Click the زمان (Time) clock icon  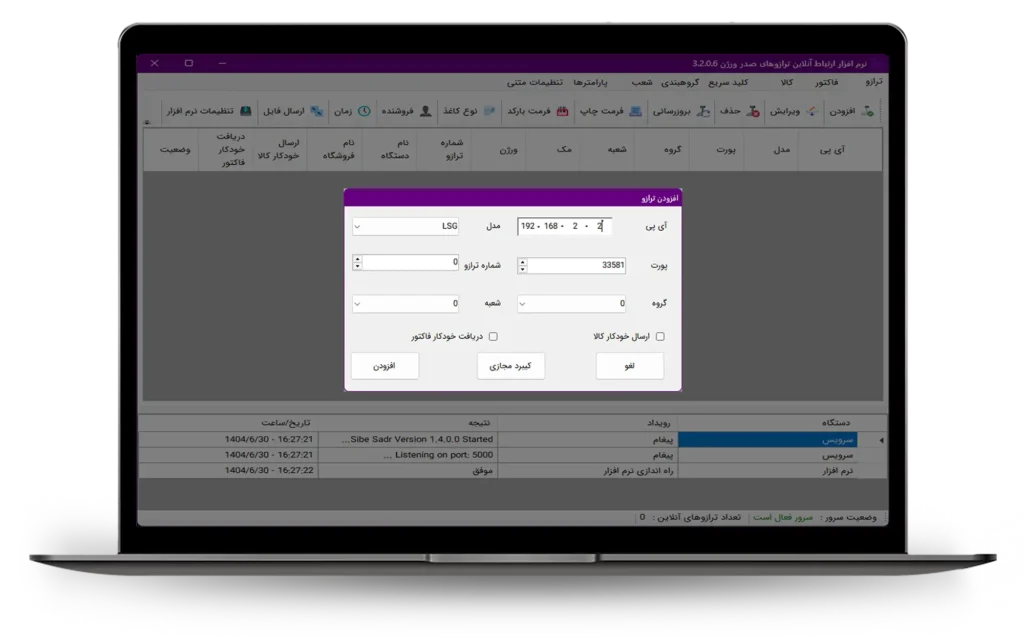(x=365, y=111)
